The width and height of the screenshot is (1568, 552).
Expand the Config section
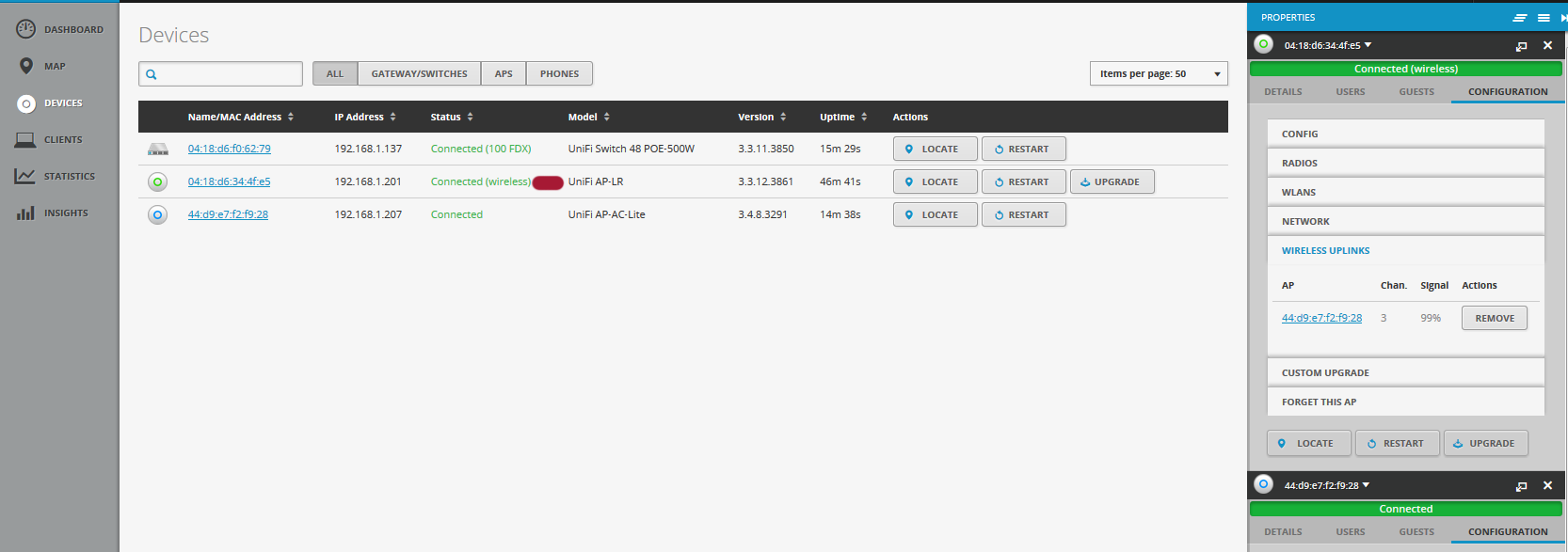click(1406, 134)
